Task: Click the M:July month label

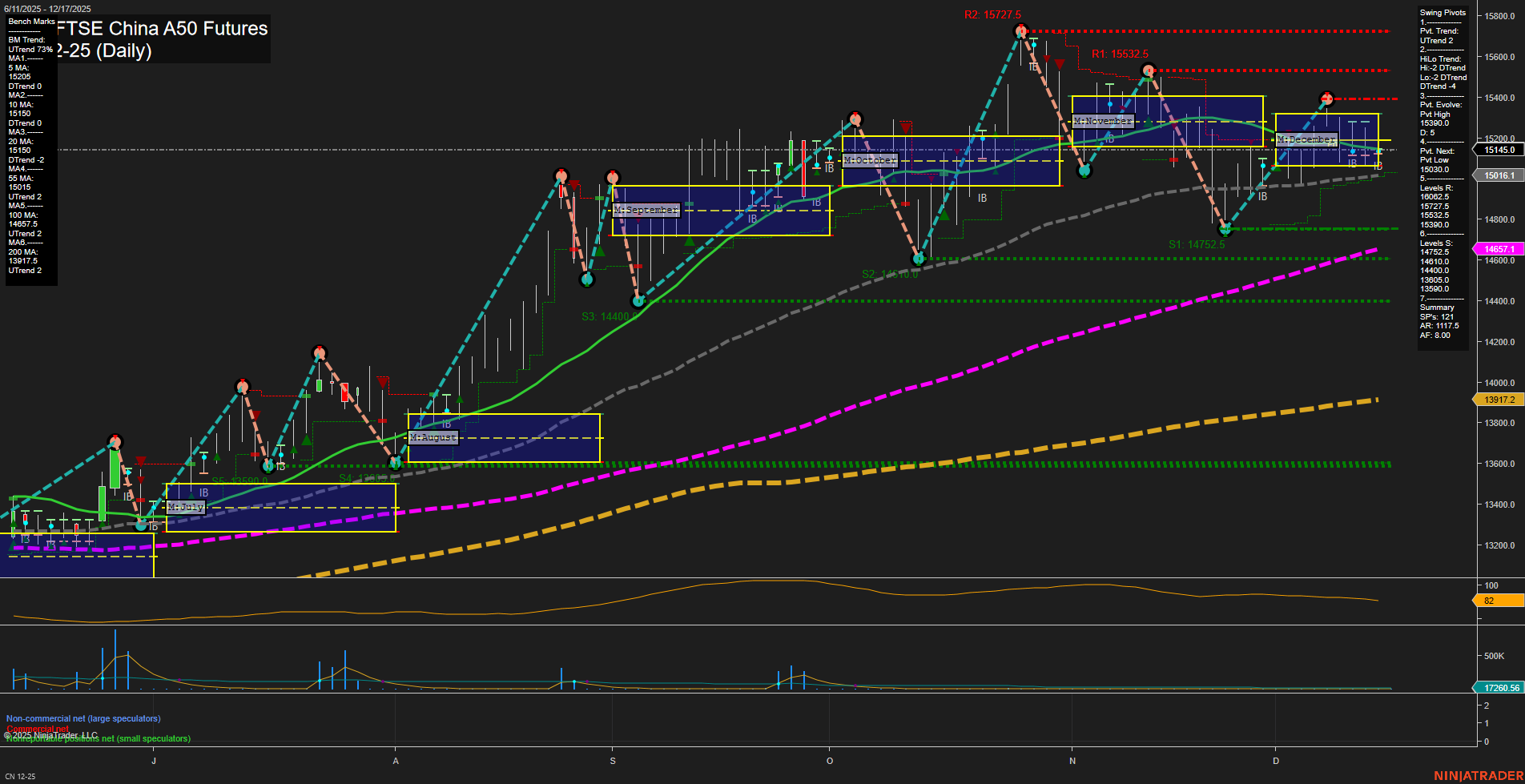Action: point(185,506)
